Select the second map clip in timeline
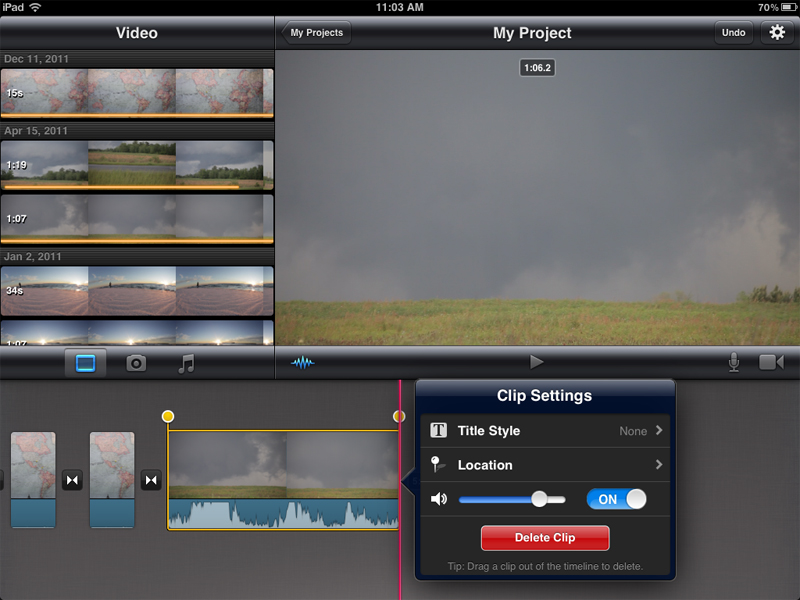The height and width of the screenshot is (600, 800). coord(112,480)
